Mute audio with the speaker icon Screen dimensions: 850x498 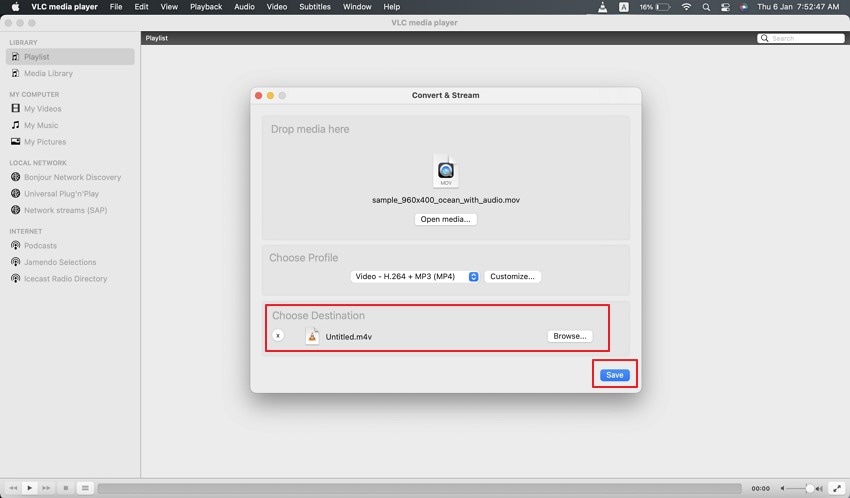(x=782, y=489)
